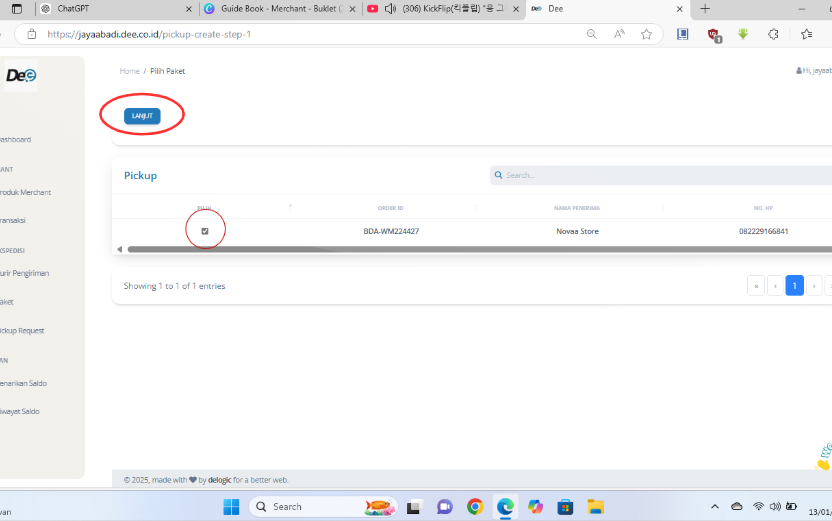The width and height of the screenshot is (832, 521).
Task: Open a new browser tab
Action: tap(705, 8)
